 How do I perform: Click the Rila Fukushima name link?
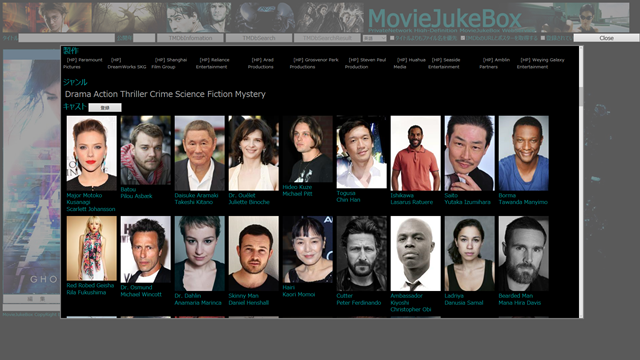click(x=86, y=292)
